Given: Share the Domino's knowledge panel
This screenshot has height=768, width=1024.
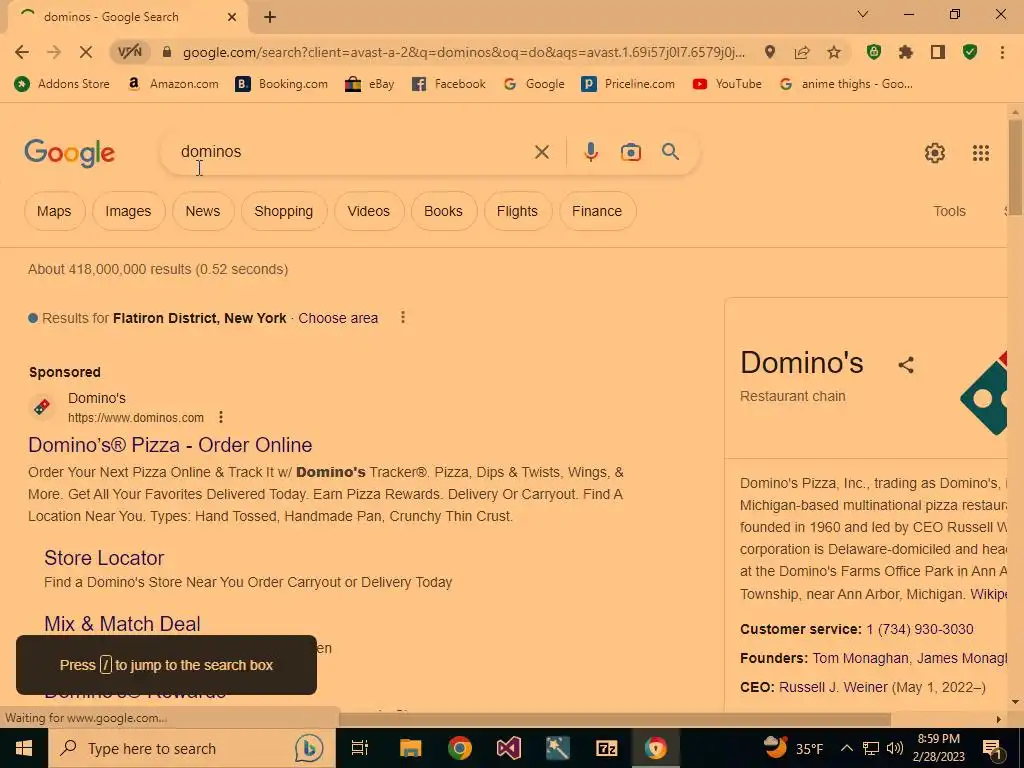Looking at the screenshot, I should coord(906,364).
